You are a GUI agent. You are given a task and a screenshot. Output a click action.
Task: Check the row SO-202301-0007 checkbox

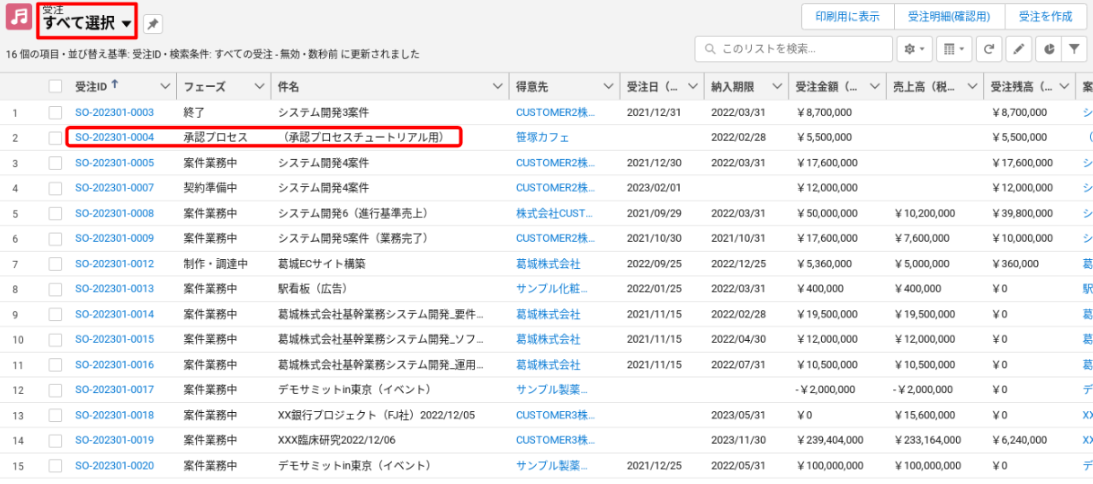coord(55,188)
